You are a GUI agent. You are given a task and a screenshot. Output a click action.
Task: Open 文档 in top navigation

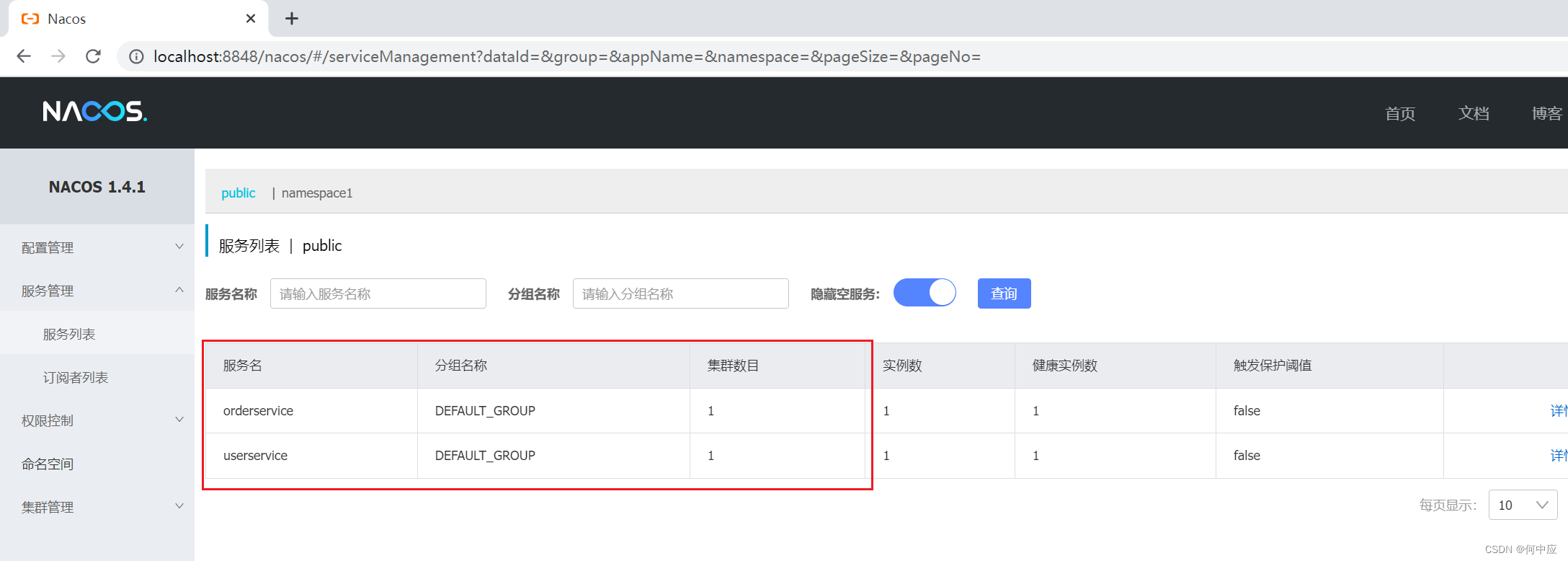tap(1474, 113)
